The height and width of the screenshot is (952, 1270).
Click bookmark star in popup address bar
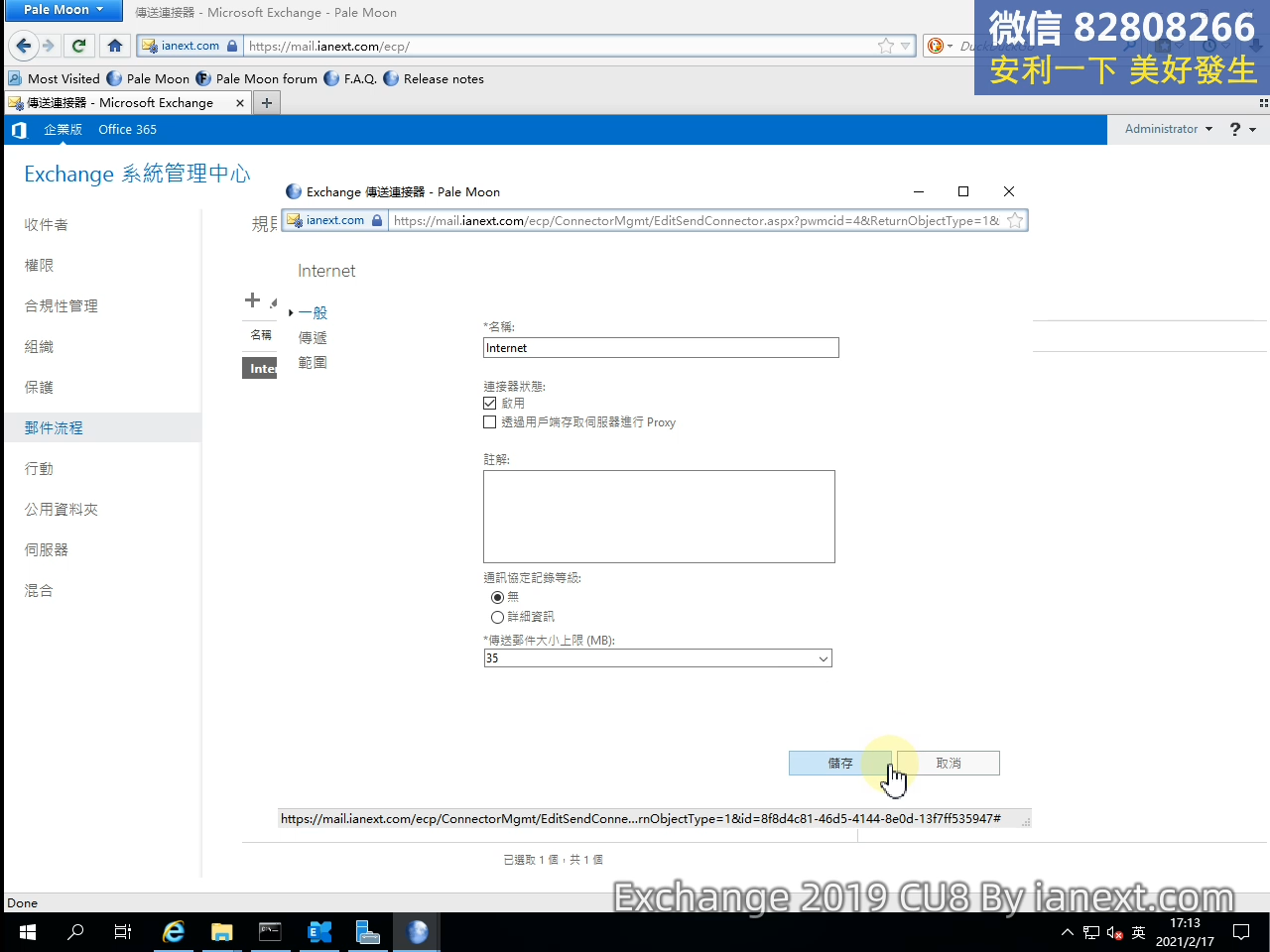(1015, 220)
